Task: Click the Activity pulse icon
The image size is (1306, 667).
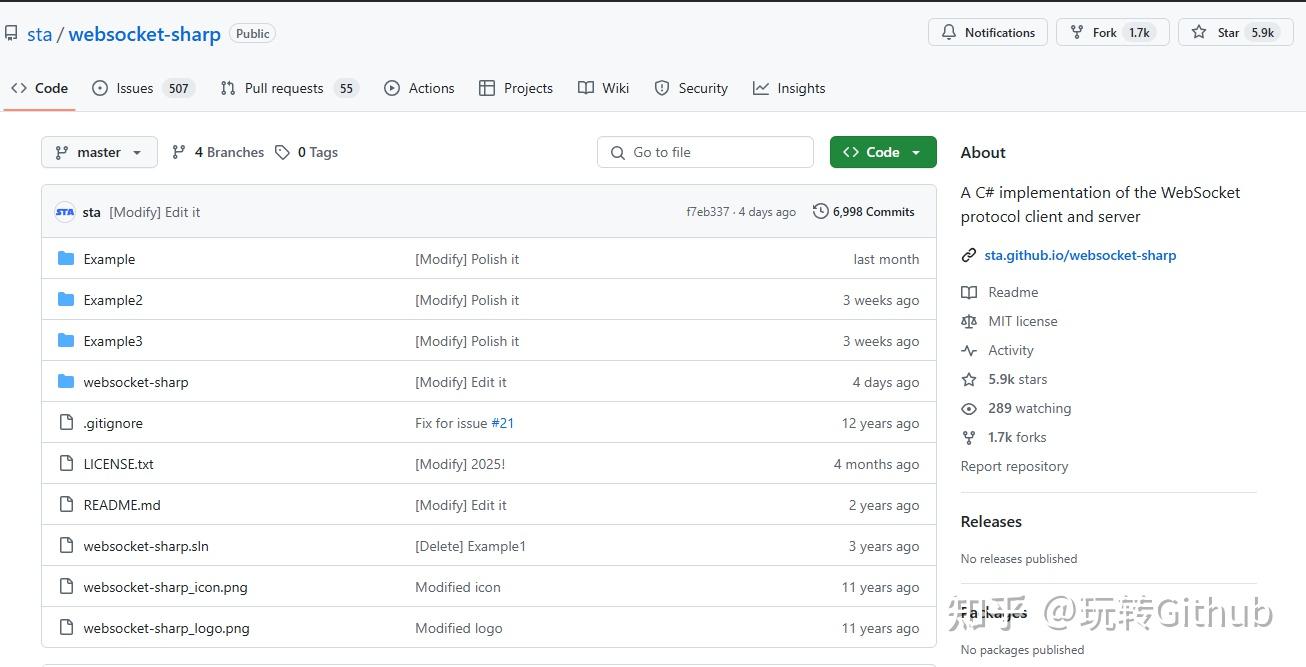Action: pyautogui.click(x=968, y=350)
